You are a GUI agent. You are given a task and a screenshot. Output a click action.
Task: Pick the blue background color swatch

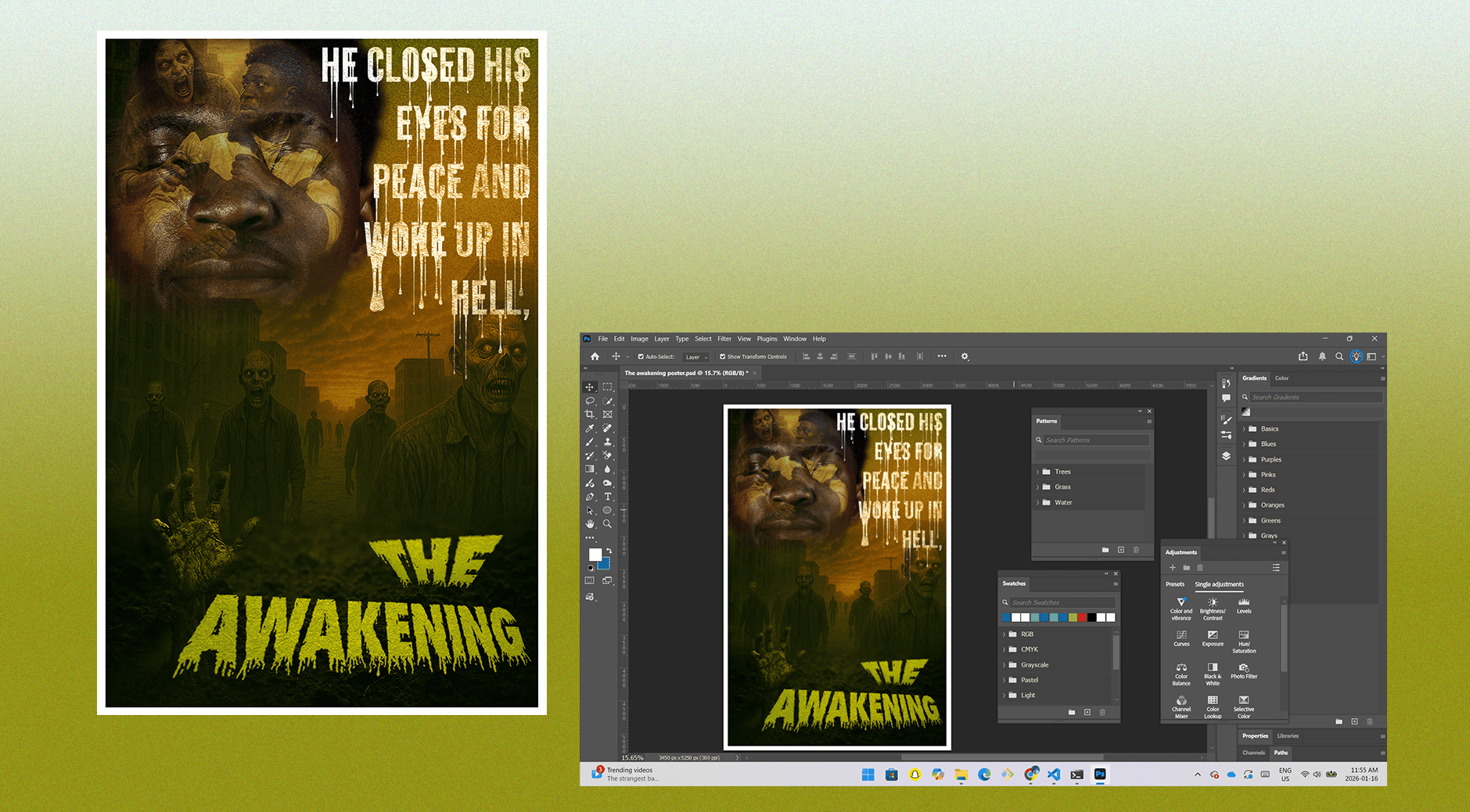[605, 565]
